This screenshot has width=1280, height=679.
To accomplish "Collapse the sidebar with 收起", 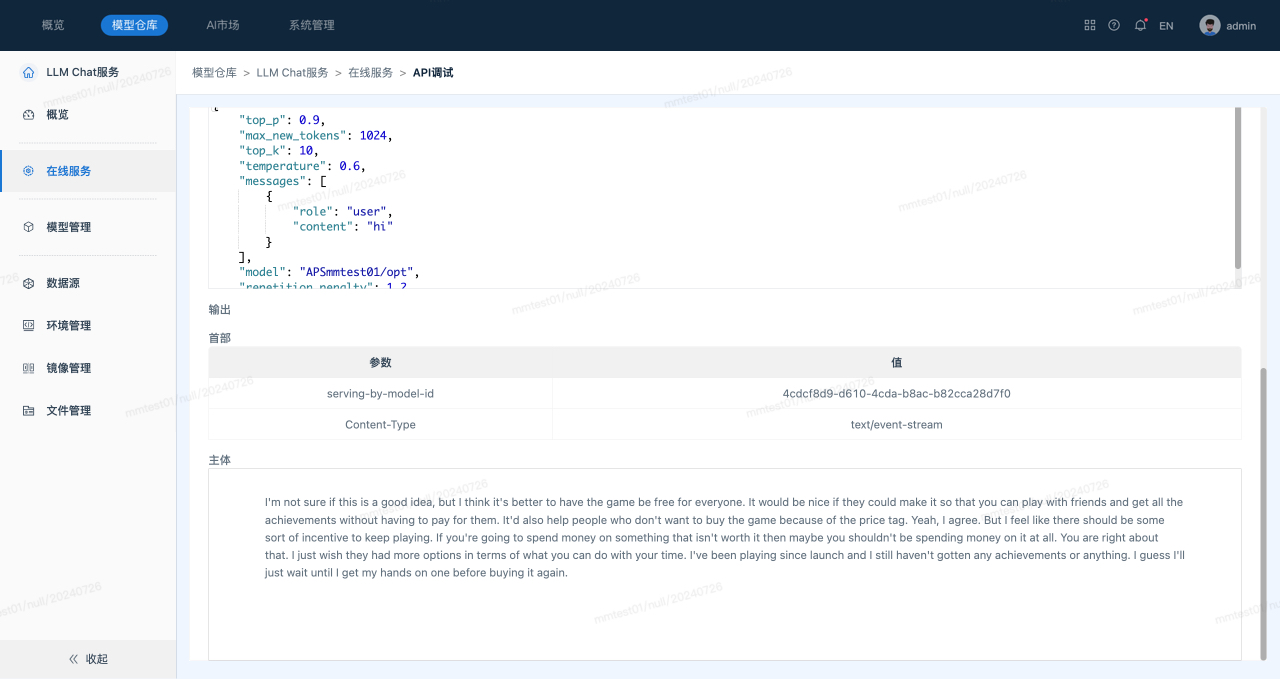I will [x=88, y=659].
